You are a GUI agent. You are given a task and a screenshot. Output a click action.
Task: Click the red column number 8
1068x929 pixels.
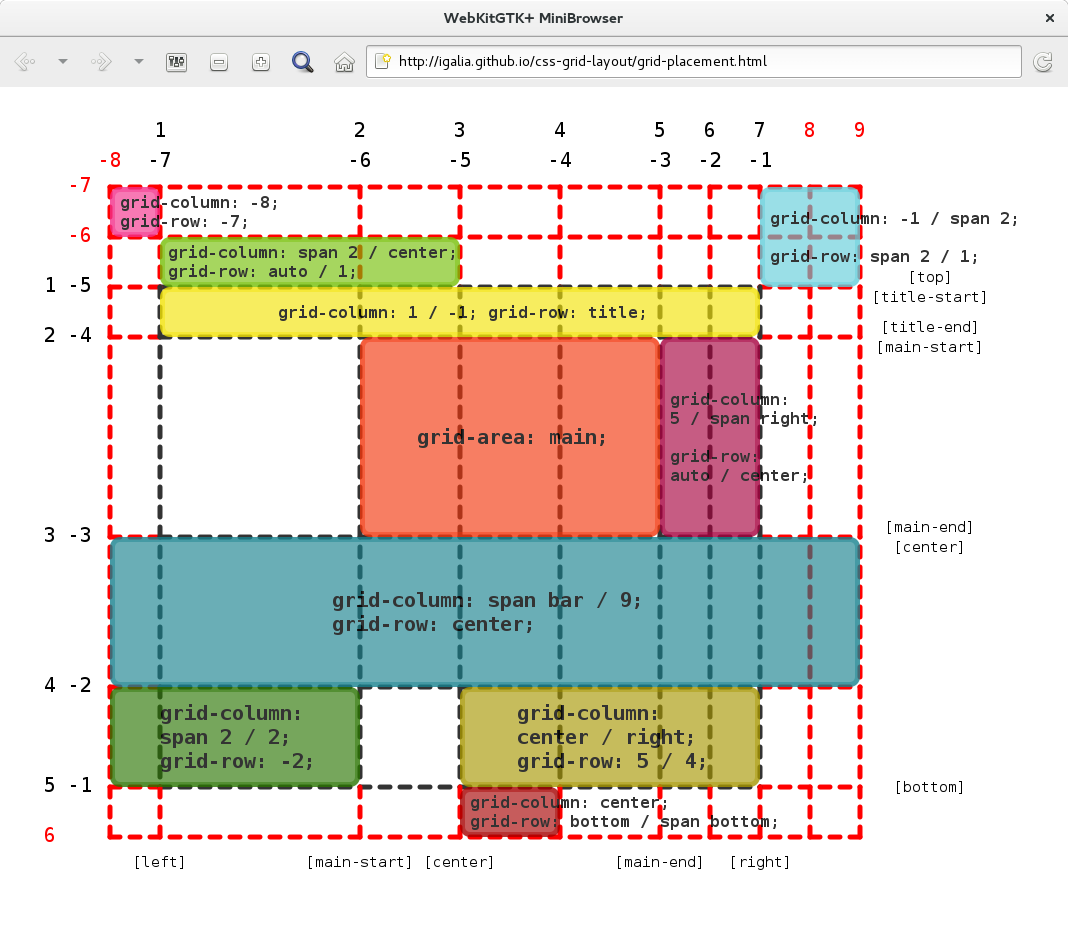(x=809, y=130)
